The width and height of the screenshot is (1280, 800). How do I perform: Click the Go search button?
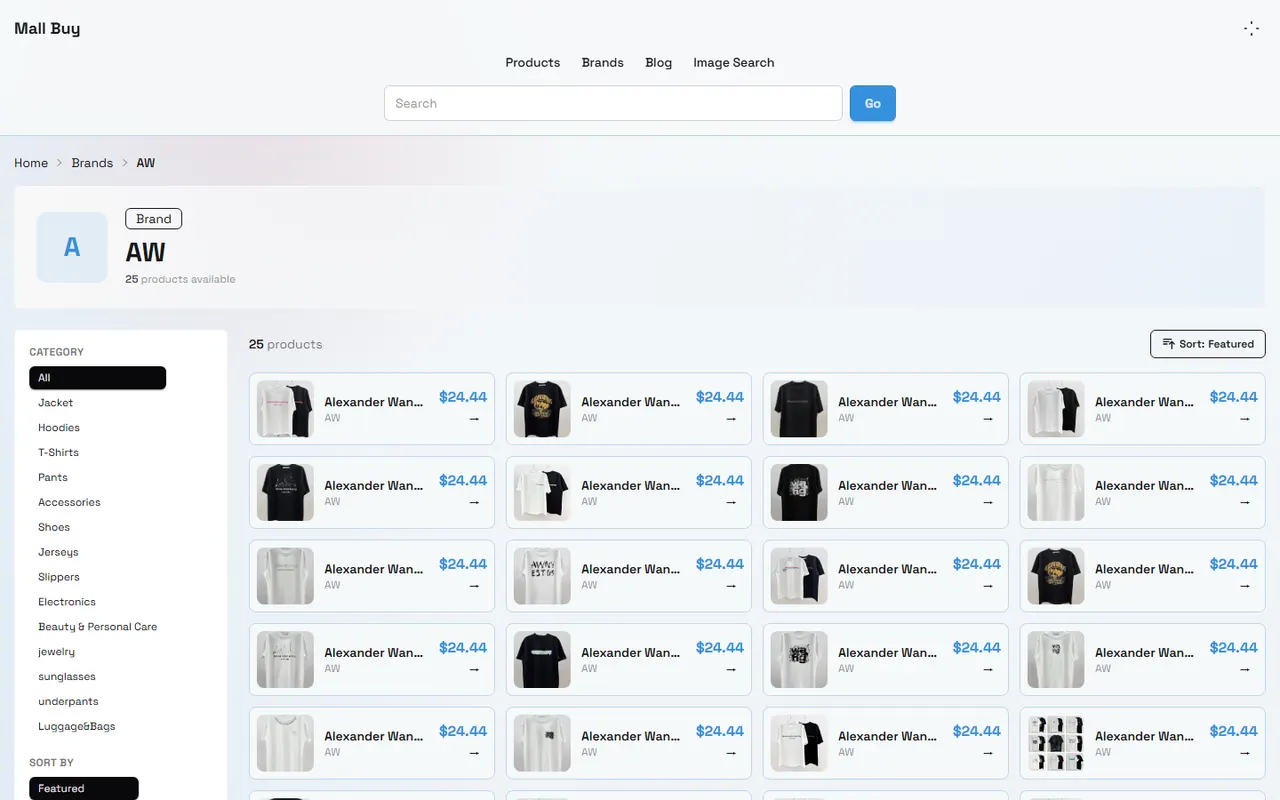pos(872,103)
